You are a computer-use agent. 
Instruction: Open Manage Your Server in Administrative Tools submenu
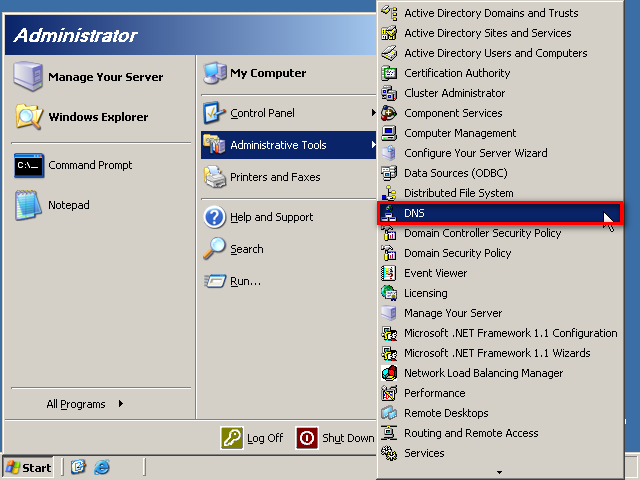coord(500,313)
